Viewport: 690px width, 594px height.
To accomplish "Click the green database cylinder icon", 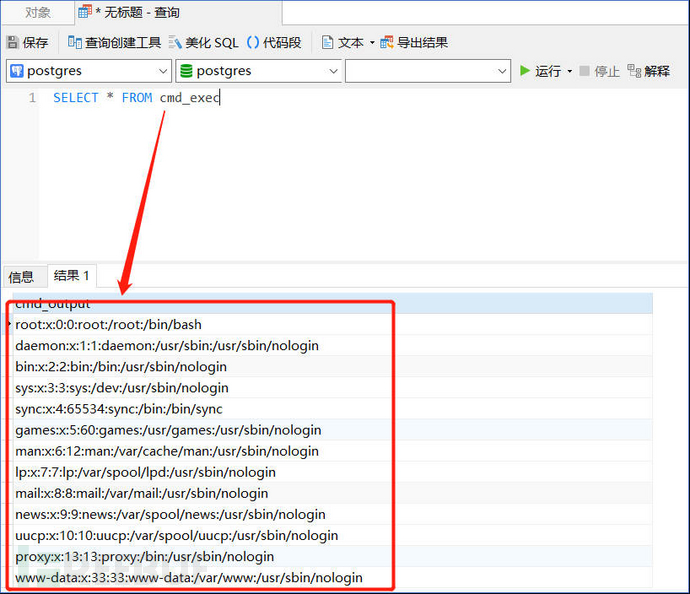I will pyautogui.click(x=186, y=71).
